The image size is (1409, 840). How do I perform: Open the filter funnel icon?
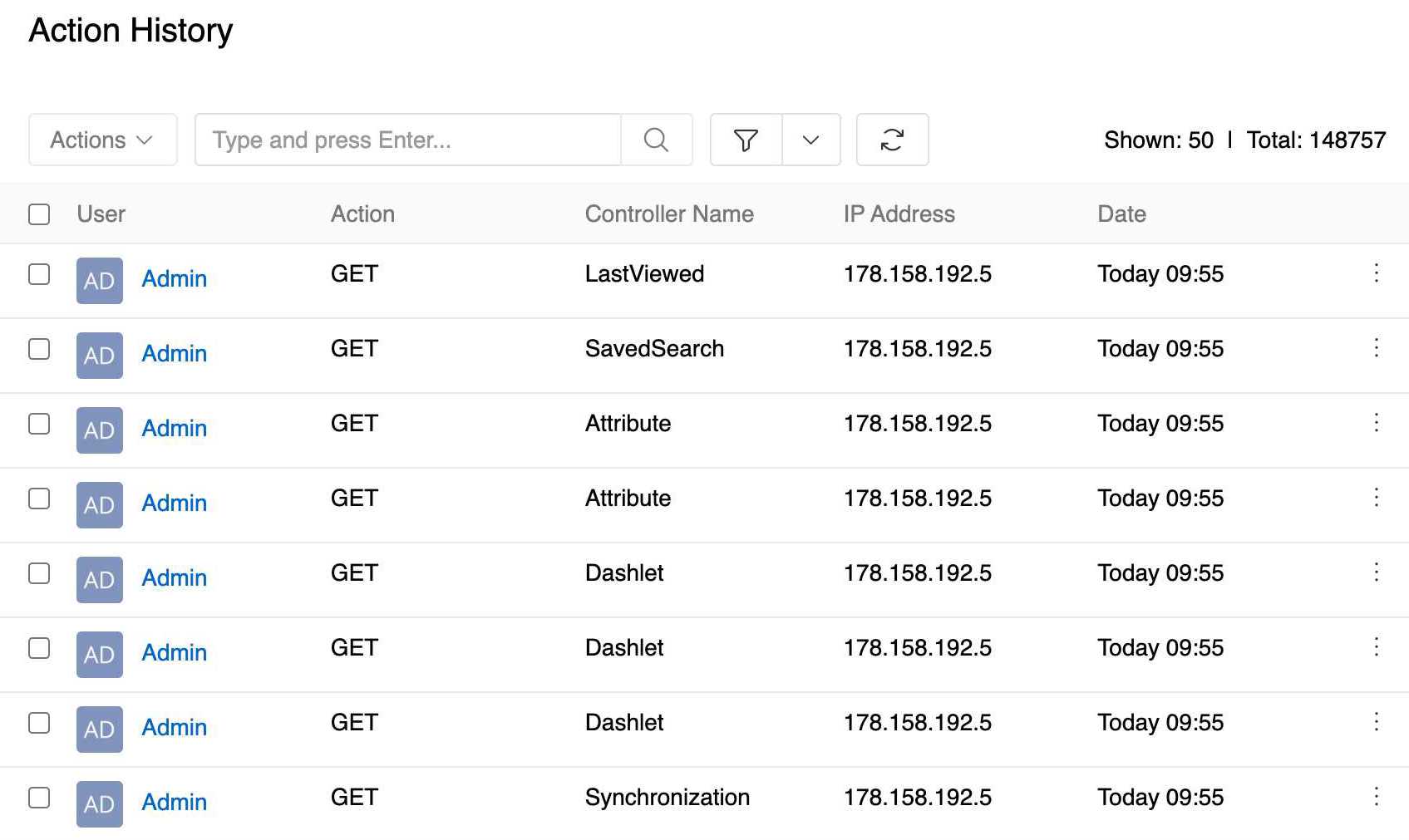click(746, 140)
